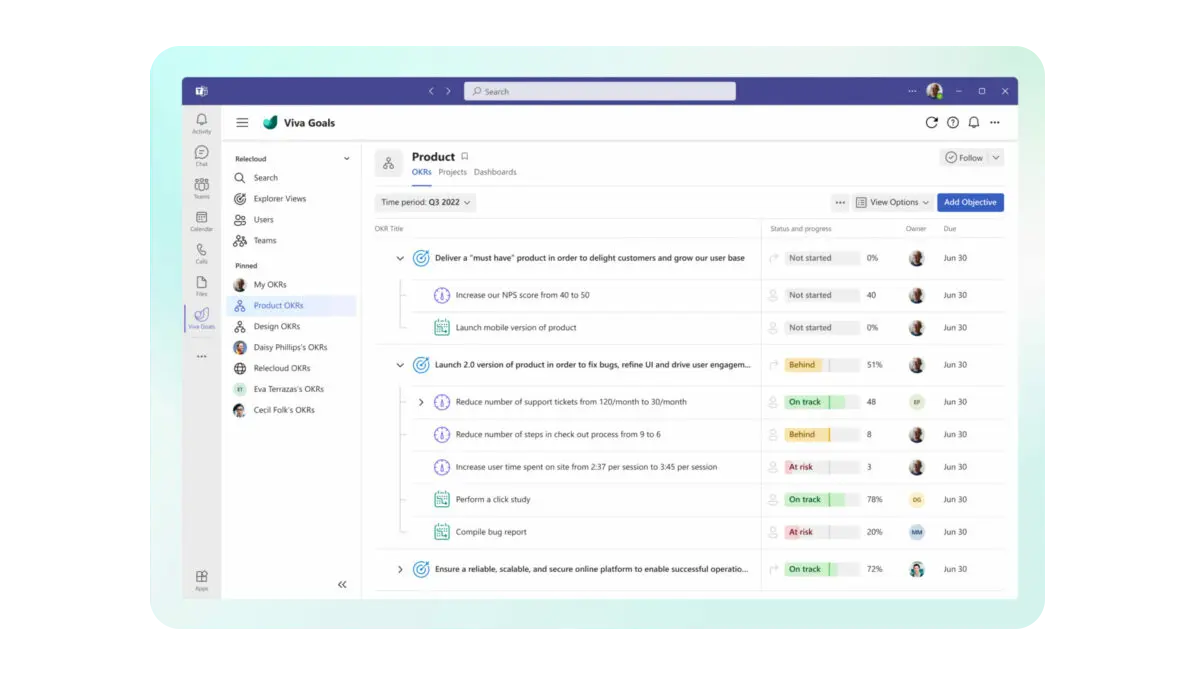1200x675 pixels.
Task: Click the project icon for Launch mobile version
Action: [442, 327]
